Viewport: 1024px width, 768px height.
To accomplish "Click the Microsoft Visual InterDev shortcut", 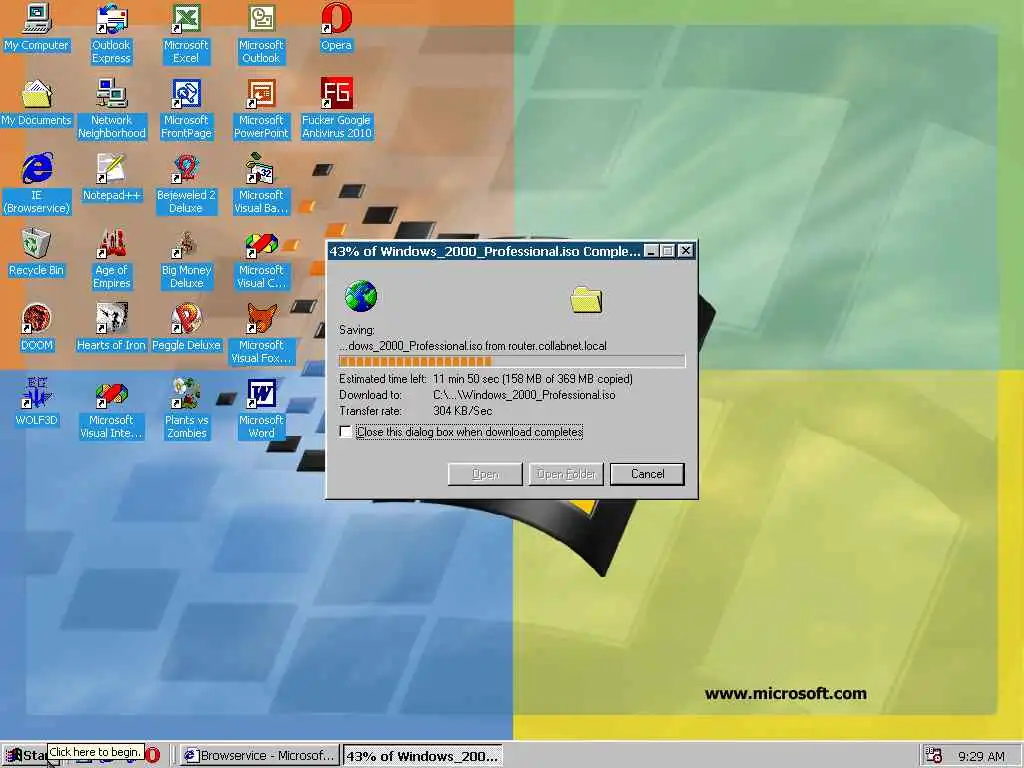I will pos(112,409).
